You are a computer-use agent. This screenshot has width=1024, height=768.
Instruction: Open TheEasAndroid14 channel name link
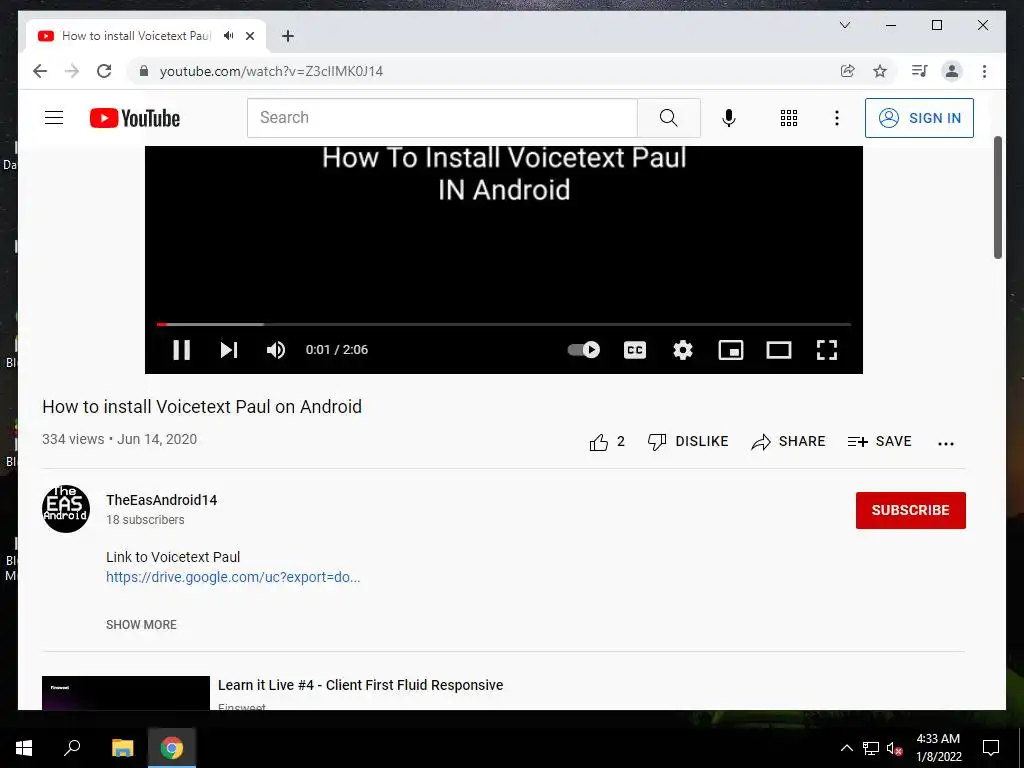click(x=161, y=500)
